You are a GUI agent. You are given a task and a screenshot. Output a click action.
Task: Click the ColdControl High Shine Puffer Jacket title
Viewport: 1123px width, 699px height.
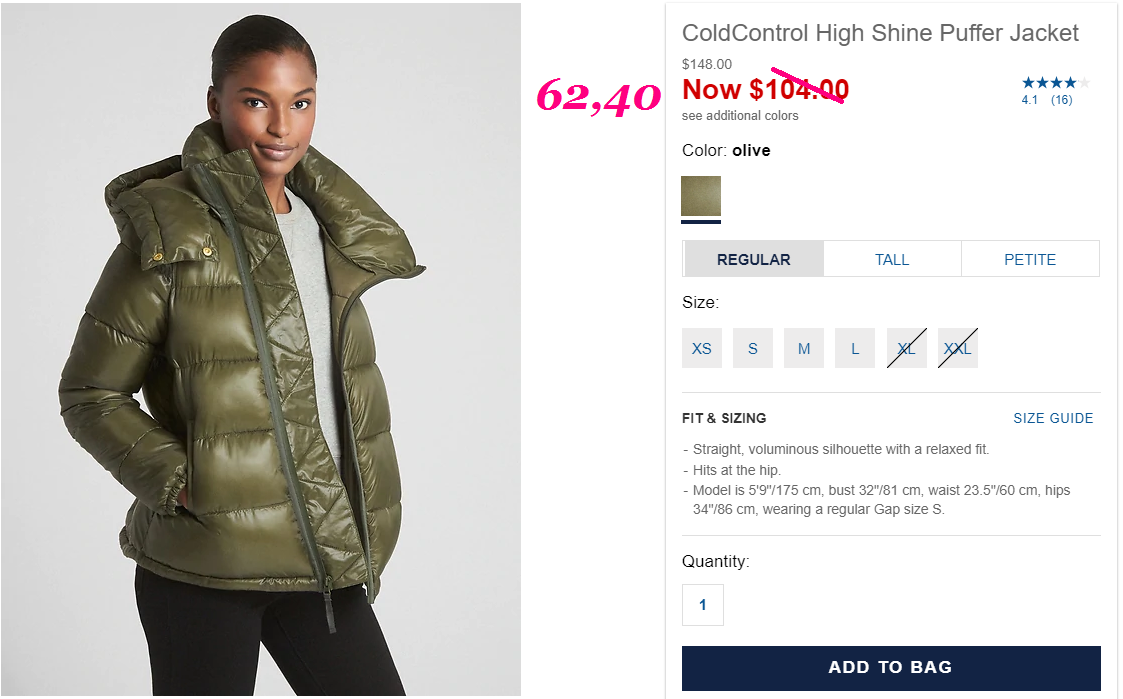880,33
